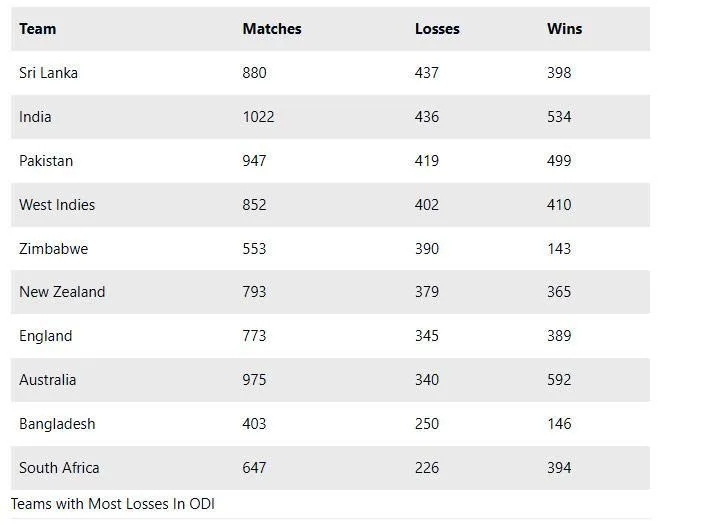Click England's matches value 773
Viewport: 712px width, 525px height.
254,336
